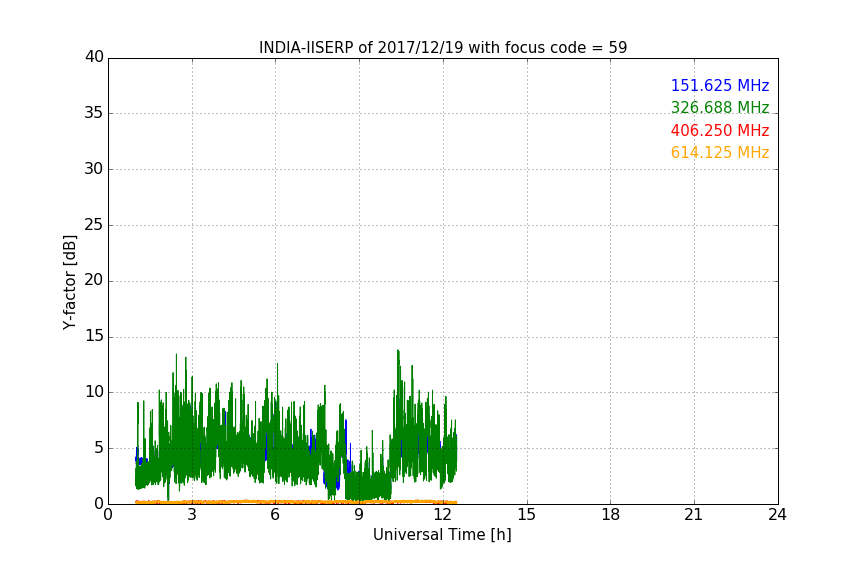Click y-axis tick label 30
This screenshot has width=864, height=576.
pos(94,169)
